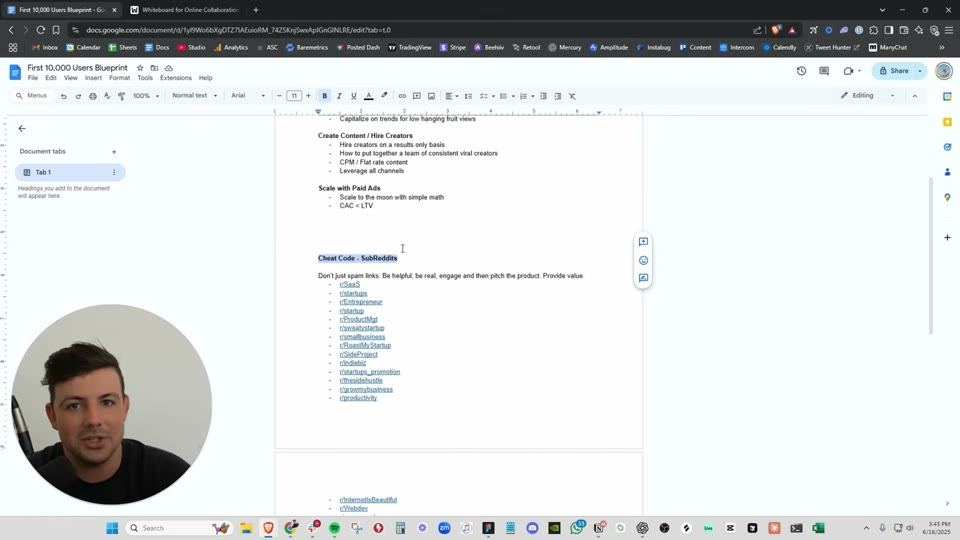The height and width of the screenshot is (540, 960).
Task: Open the checklist options dropdown
Action: coord(487,96)
